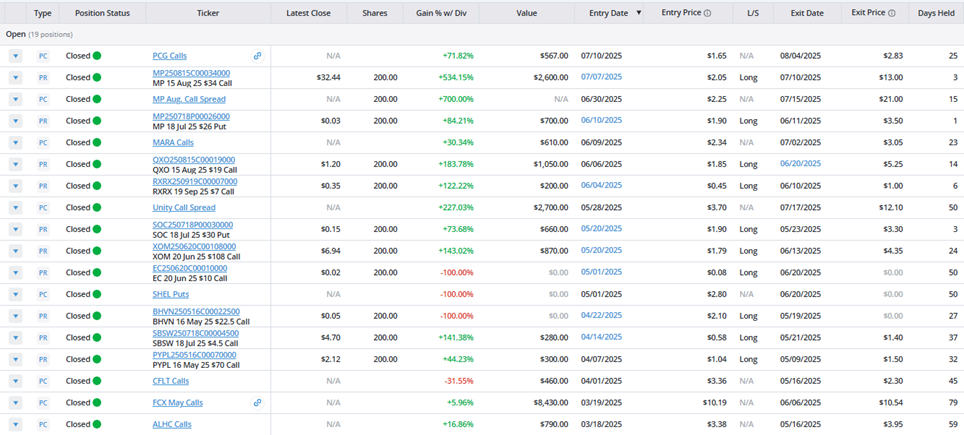Open the Unity Call Spread link
Screen dimensions: 964x435
pyautogui.click(x=183, y=208)
